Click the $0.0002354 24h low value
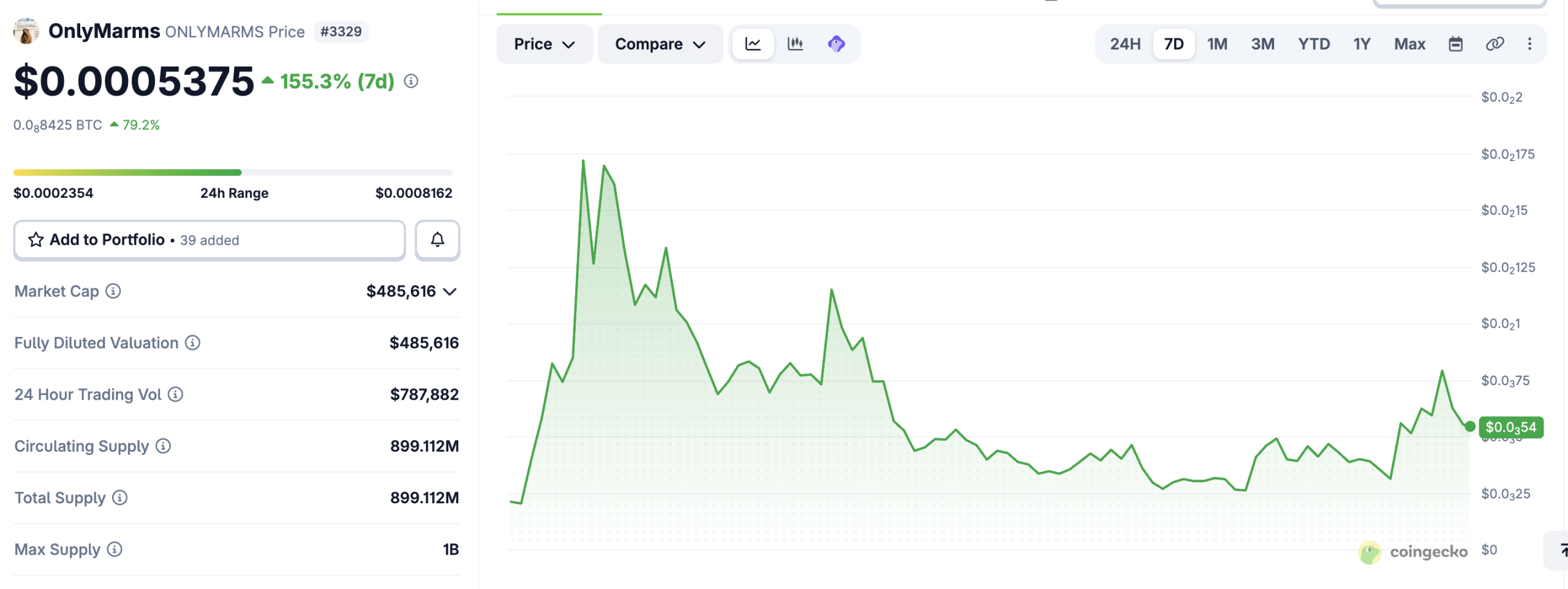This screenshot has height=589, width=1568. pos(53,193)
